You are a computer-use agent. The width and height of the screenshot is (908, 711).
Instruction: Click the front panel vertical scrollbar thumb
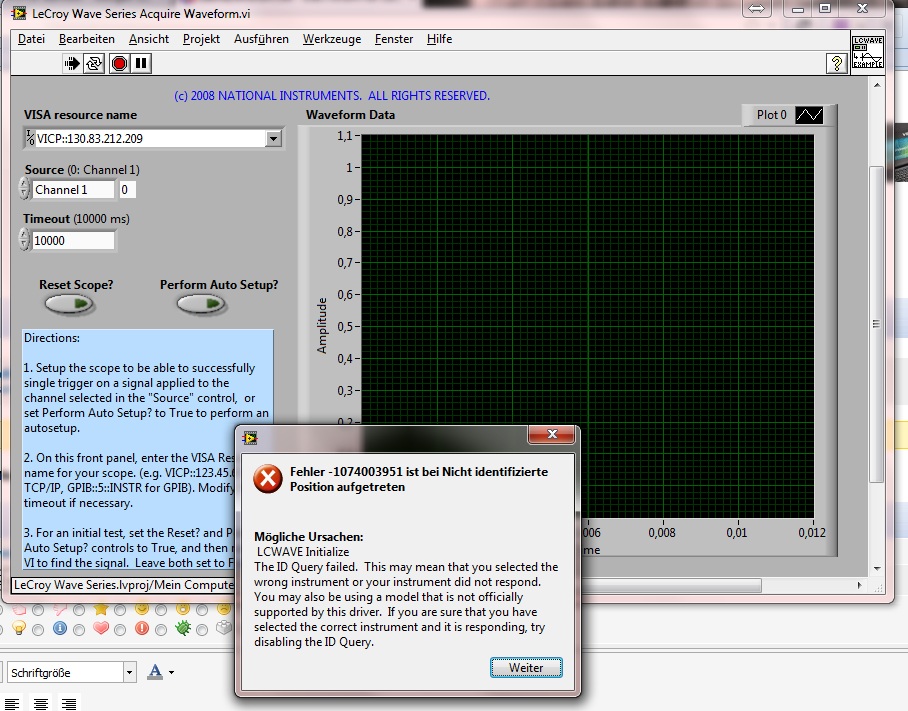coord(877,324)
